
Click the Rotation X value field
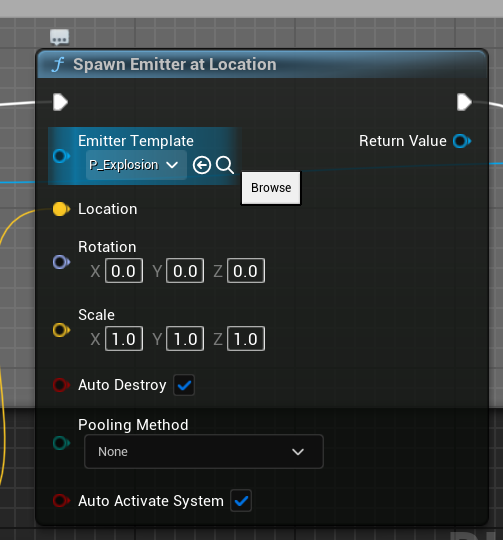[124, 271]
